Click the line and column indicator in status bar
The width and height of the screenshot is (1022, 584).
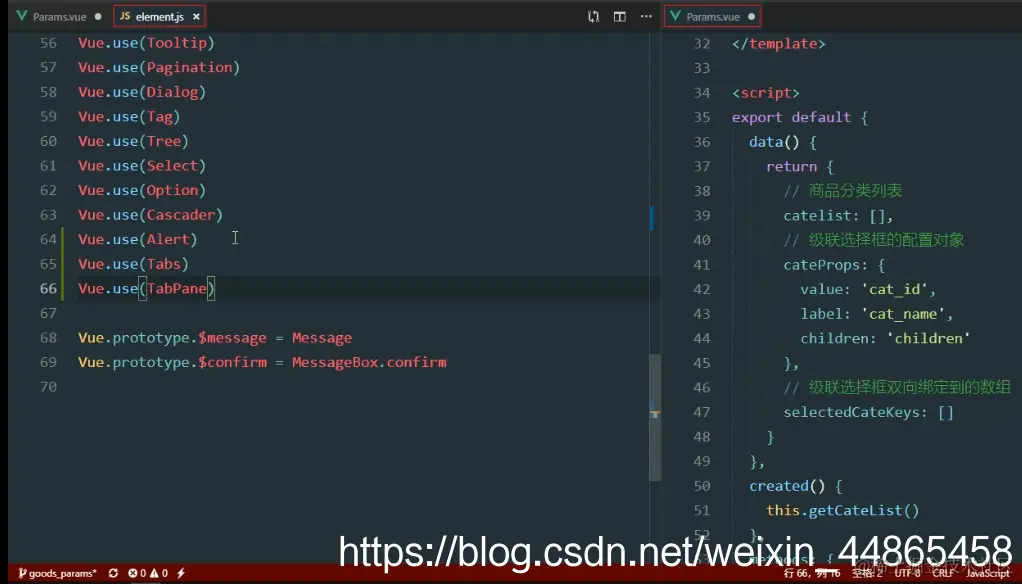pos(811,573)
